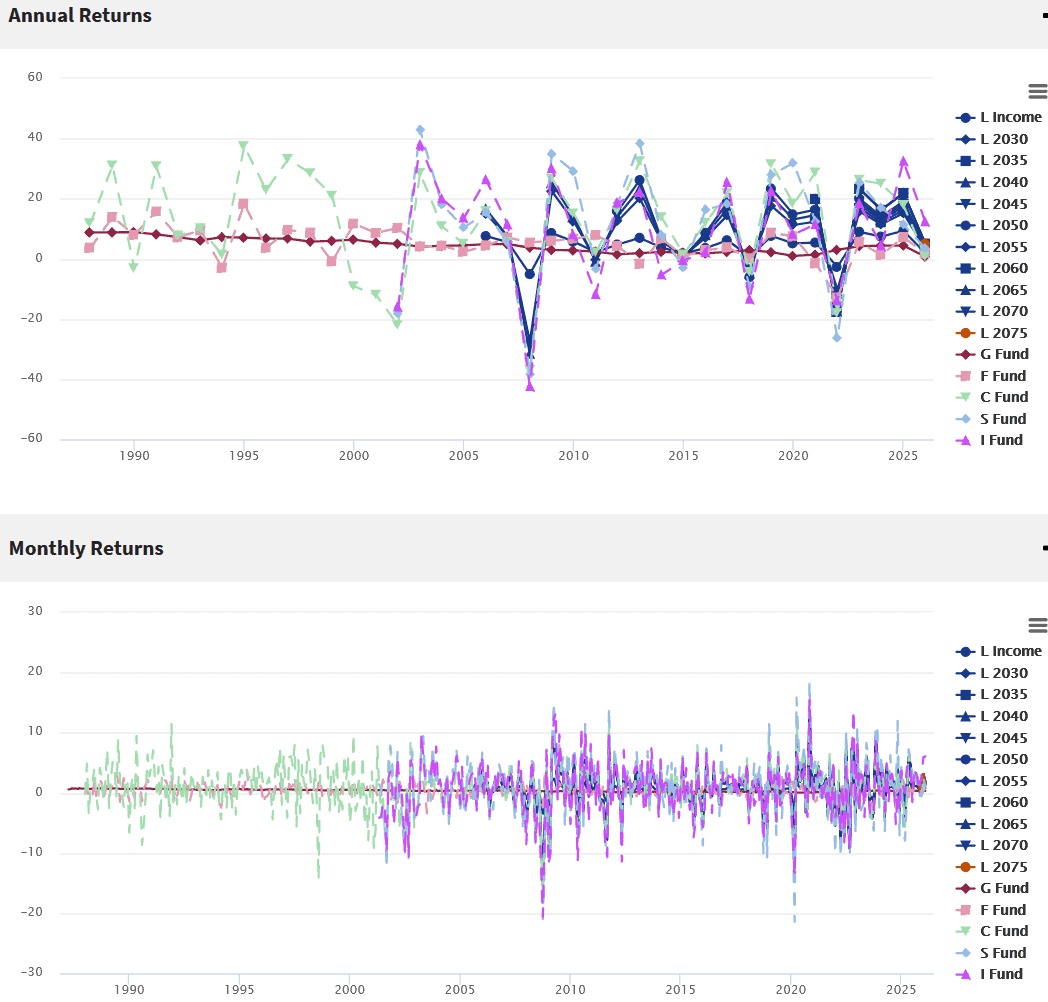Screen dimensions: 1048x1002
Task: Click L 2065 label in Annual Returns legend
Action: (1003, 290)
